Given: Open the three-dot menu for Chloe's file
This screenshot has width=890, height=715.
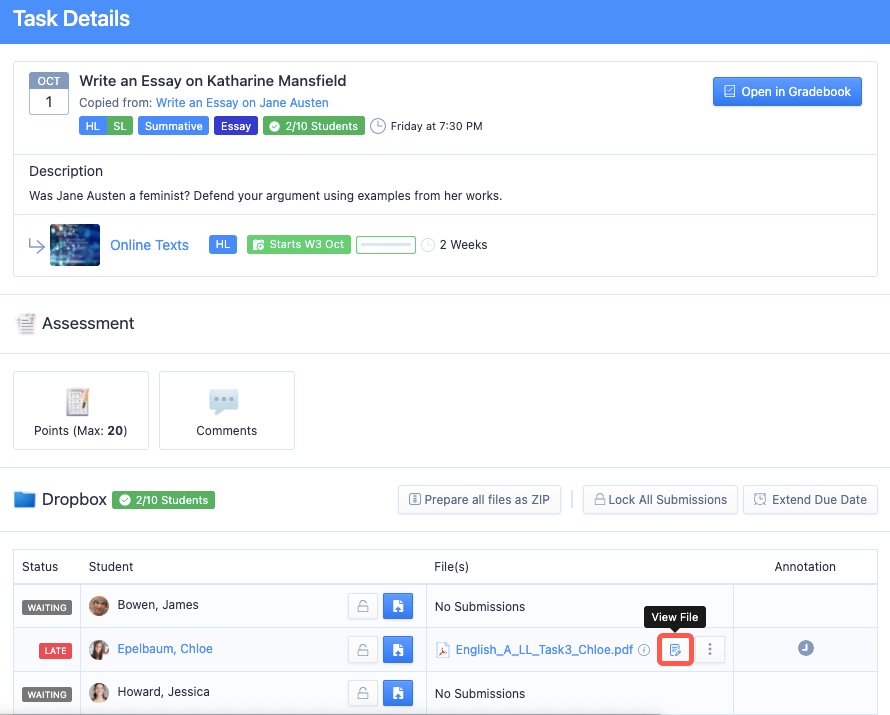Looking at the screenshot, I should 710,649.
